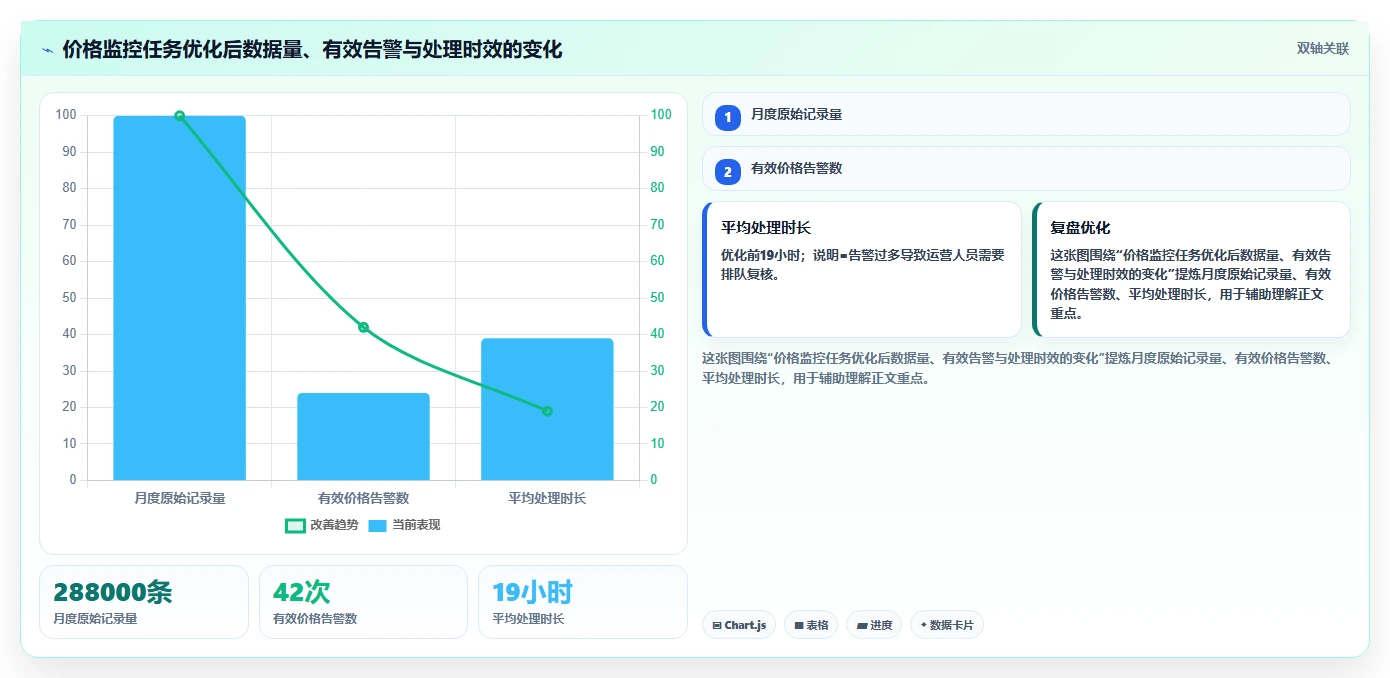Image resolution: width=1390 pixels, height=678 pixels.
Task: Click the lightning icon beside the title
Action: [47, 50]
